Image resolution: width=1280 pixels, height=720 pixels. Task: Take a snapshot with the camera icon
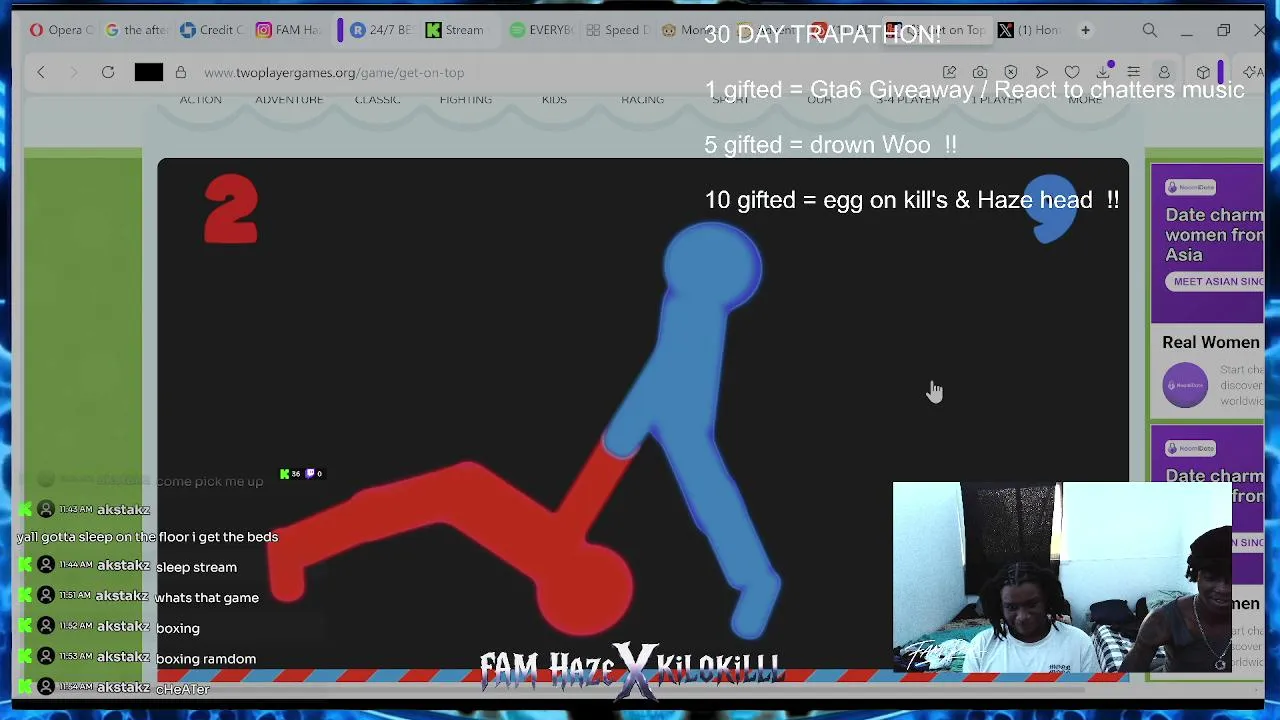(x=980, y=72)
